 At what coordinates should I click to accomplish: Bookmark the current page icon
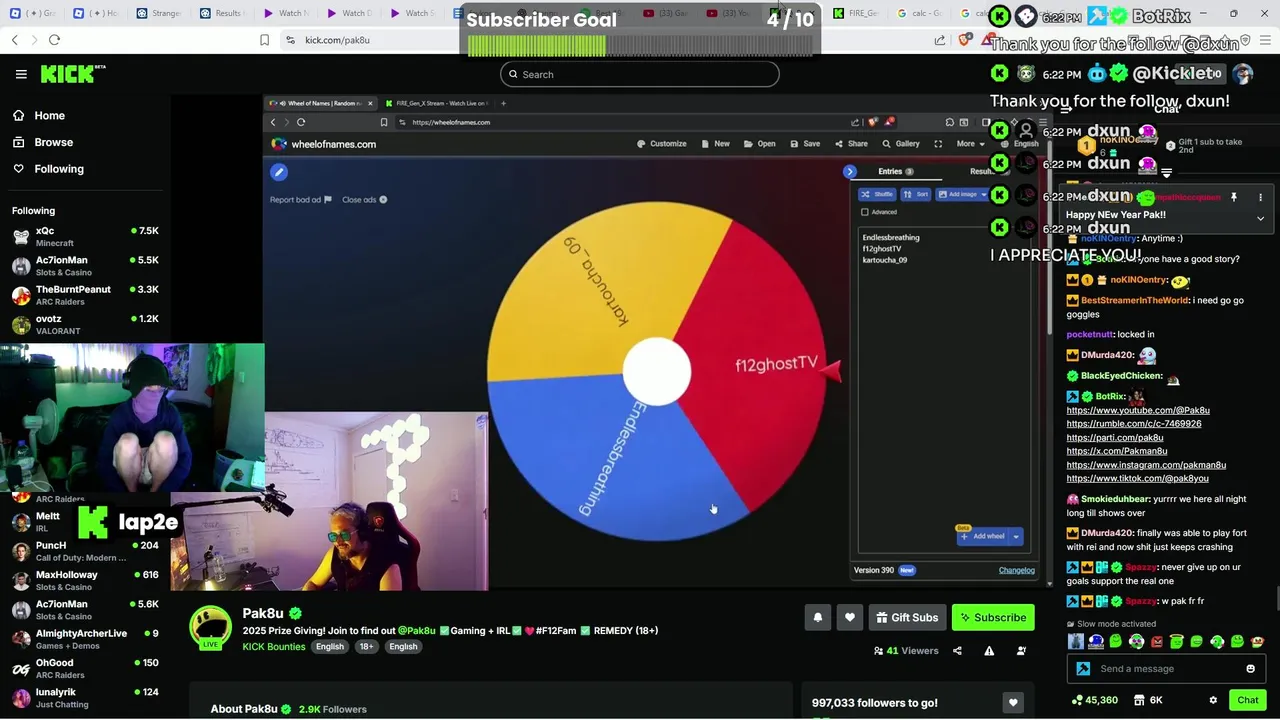coord(264,40)
